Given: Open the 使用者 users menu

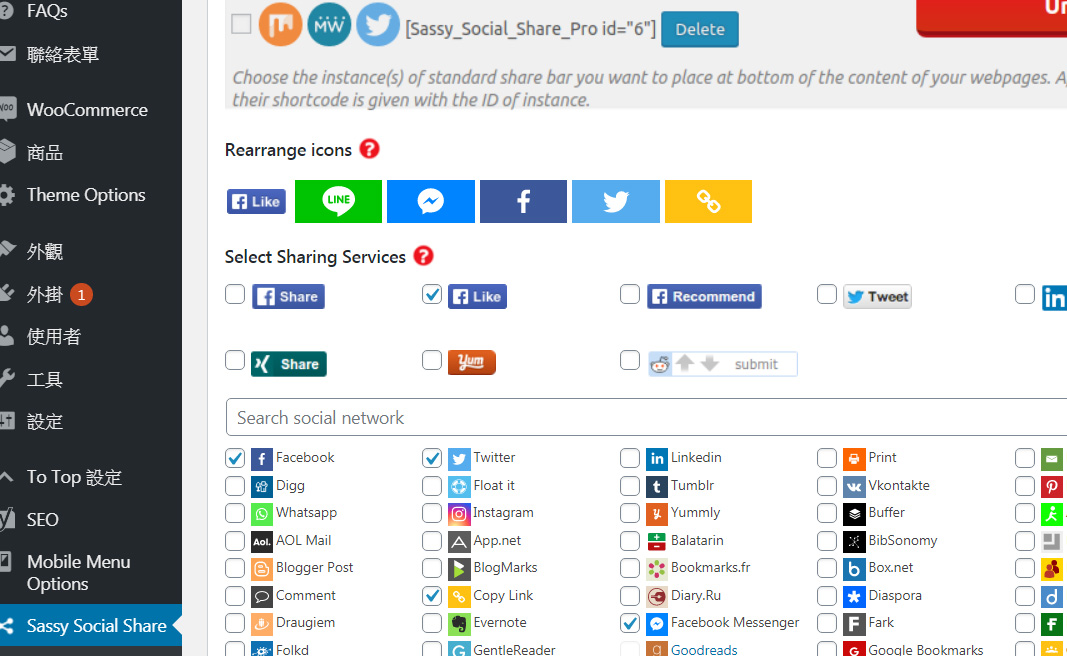Looking at the screenshot, I should coord(54,337).
